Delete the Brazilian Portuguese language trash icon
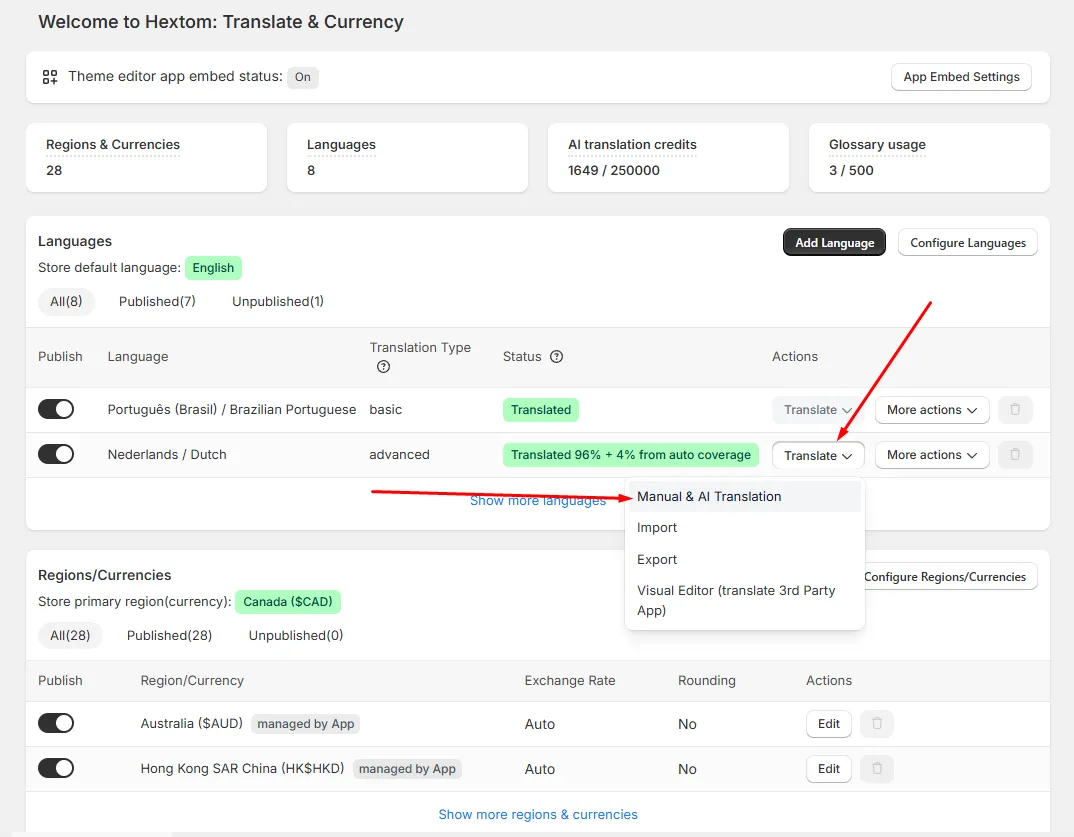Viewport: 1074px width, 837px height. pos(1015,410)
